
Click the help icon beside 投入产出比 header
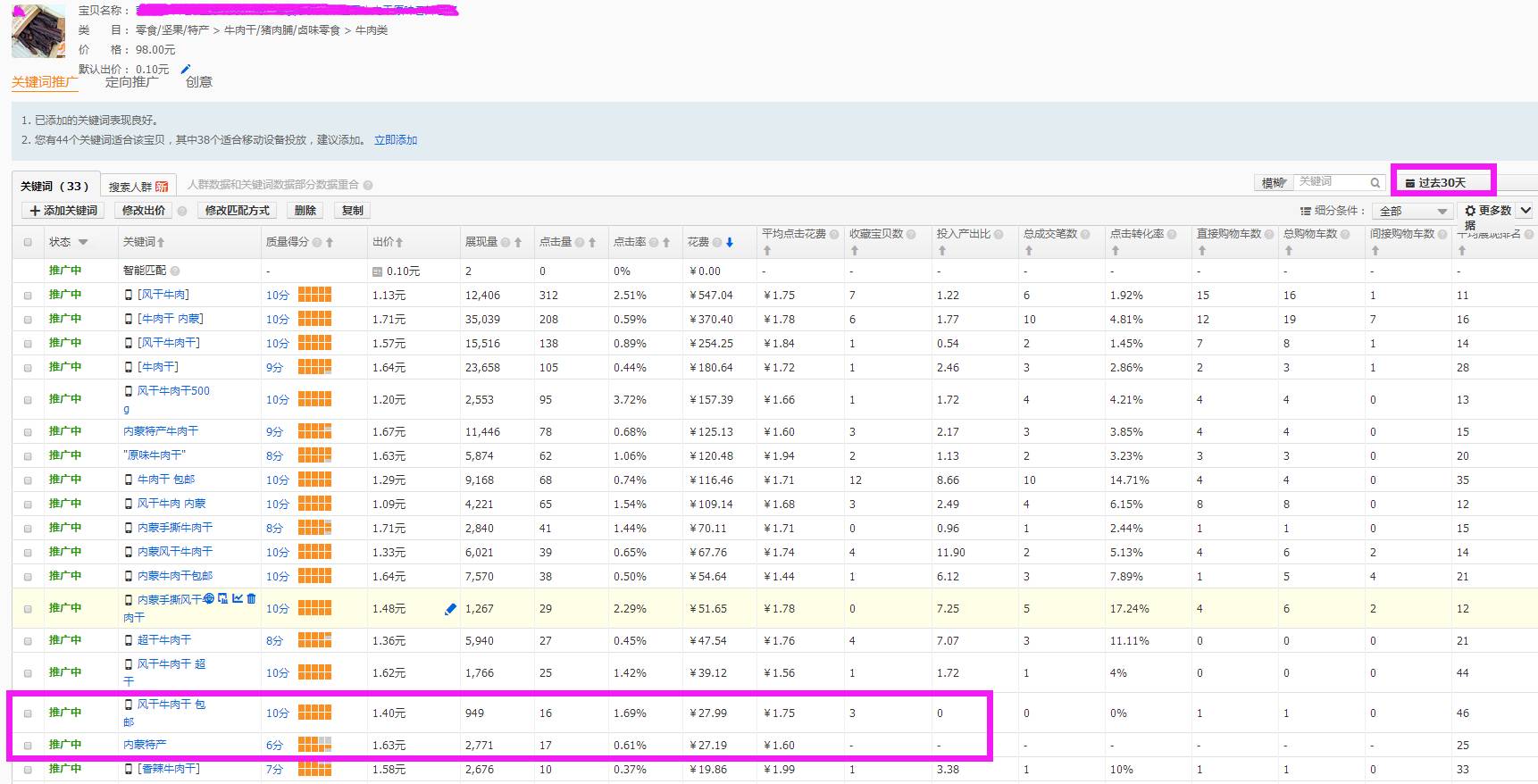pos(999,234)
